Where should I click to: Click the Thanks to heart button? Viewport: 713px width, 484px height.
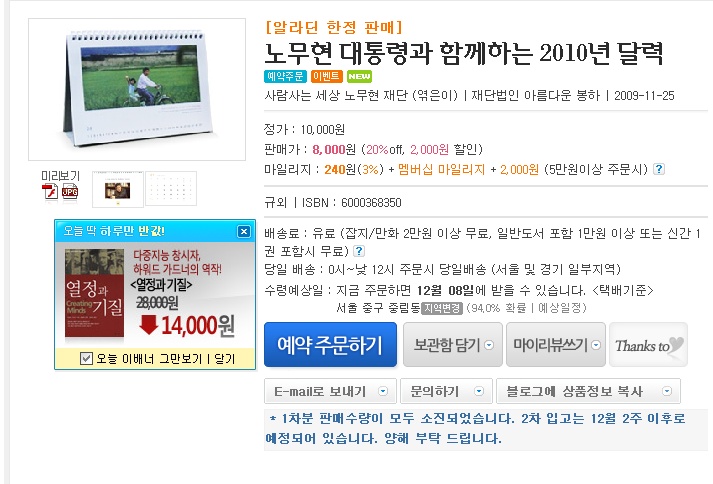point(648,345)
